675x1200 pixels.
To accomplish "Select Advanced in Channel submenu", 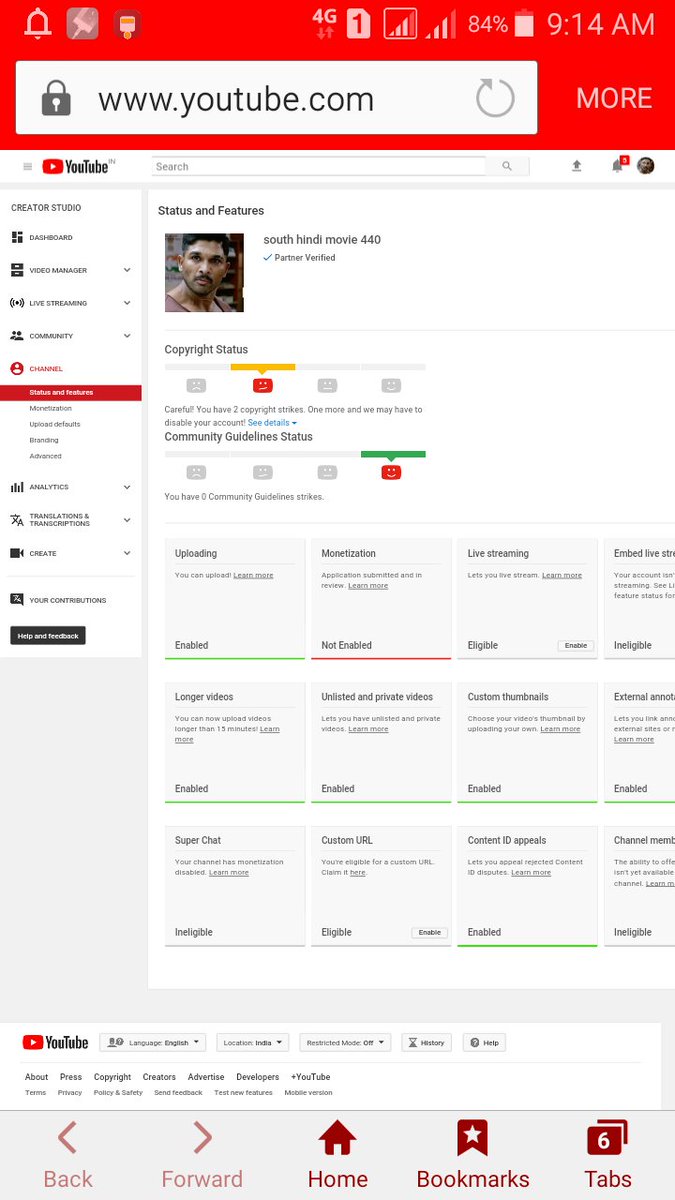I will click(45, 456).
